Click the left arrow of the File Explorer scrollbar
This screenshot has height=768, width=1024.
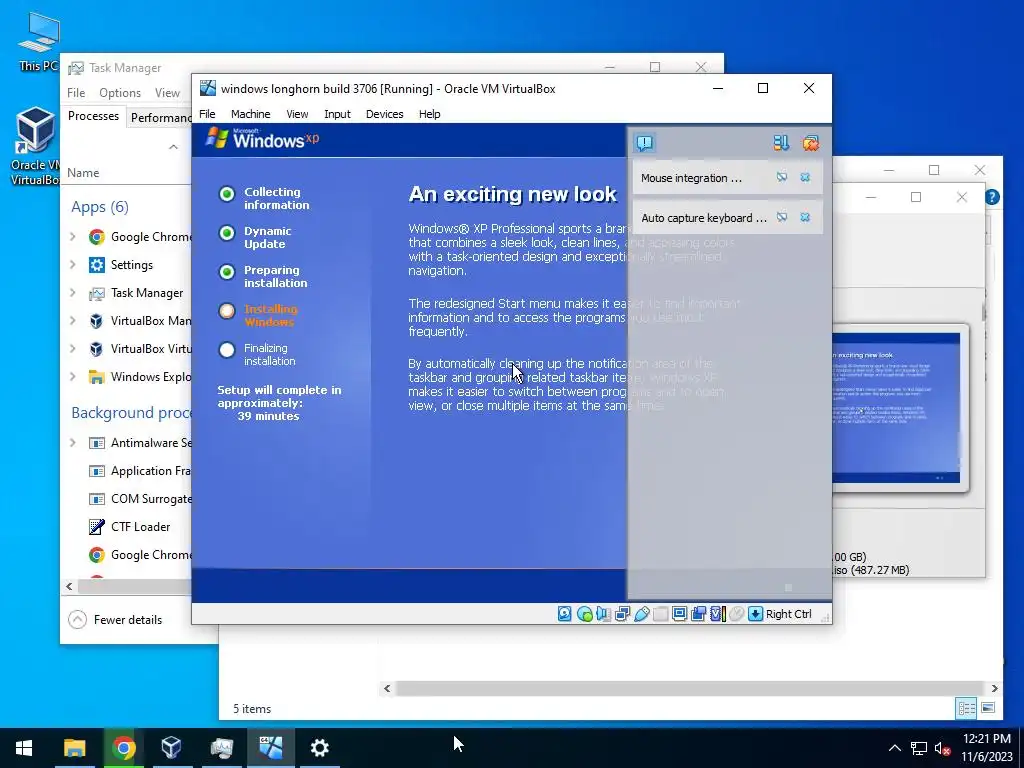pyautogui.click(x=387, y=688)
